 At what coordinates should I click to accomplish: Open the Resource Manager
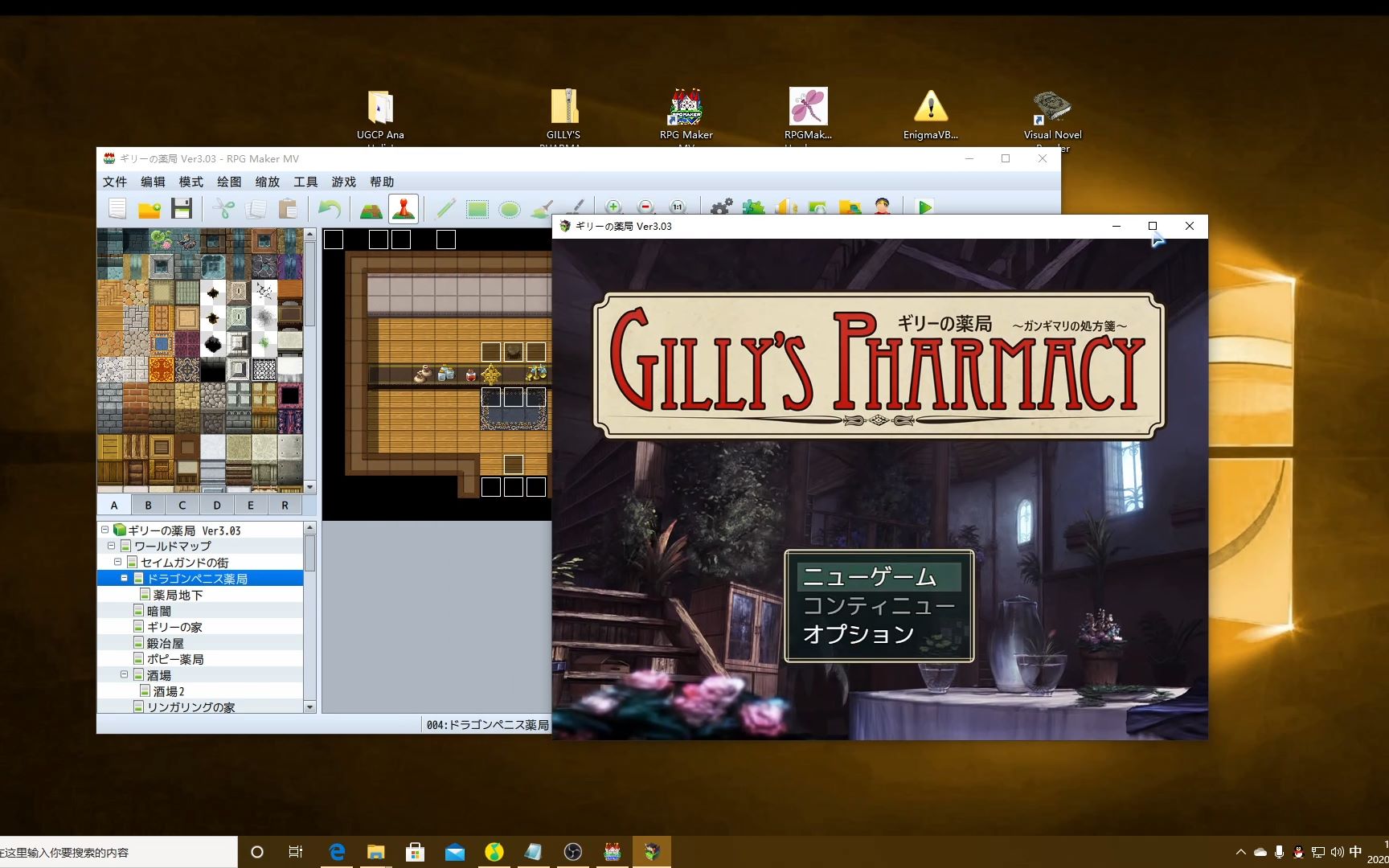[x=850, y=208]
